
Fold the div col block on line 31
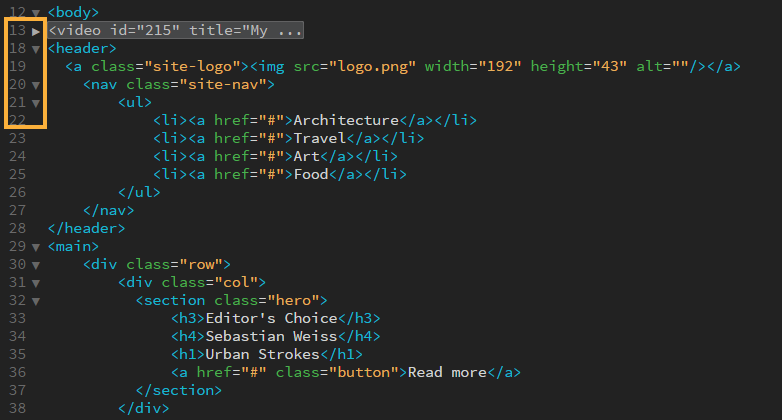tap(36, 283)
